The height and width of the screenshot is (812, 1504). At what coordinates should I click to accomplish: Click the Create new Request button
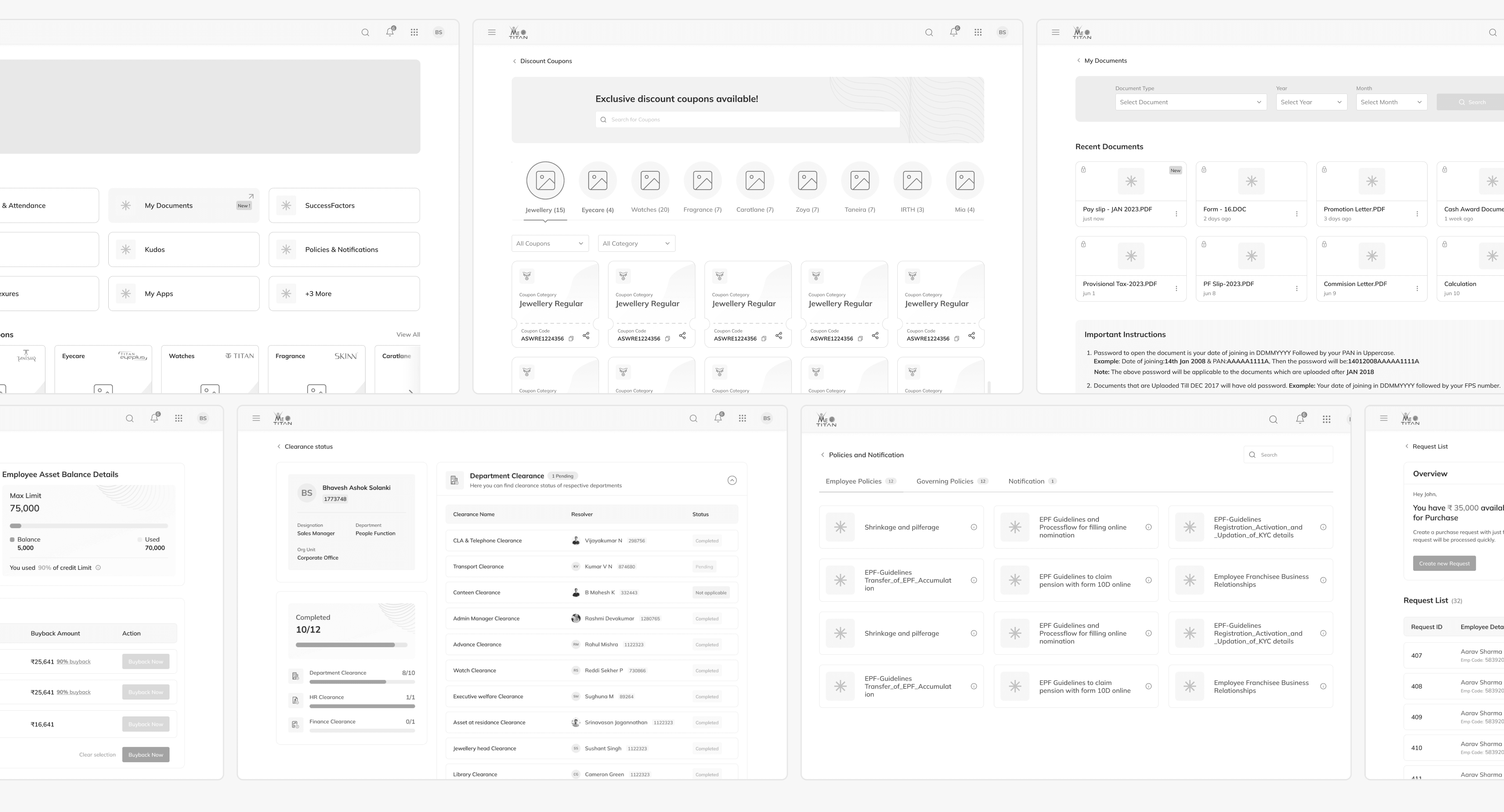click(1444, 563)
